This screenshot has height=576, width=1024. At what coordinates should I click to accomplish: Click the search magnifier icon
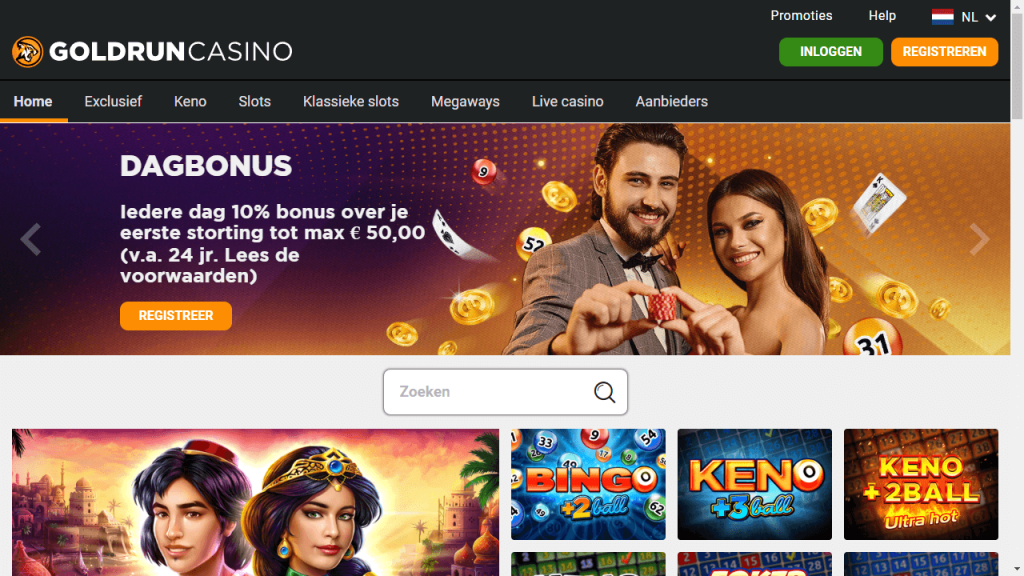604,392
